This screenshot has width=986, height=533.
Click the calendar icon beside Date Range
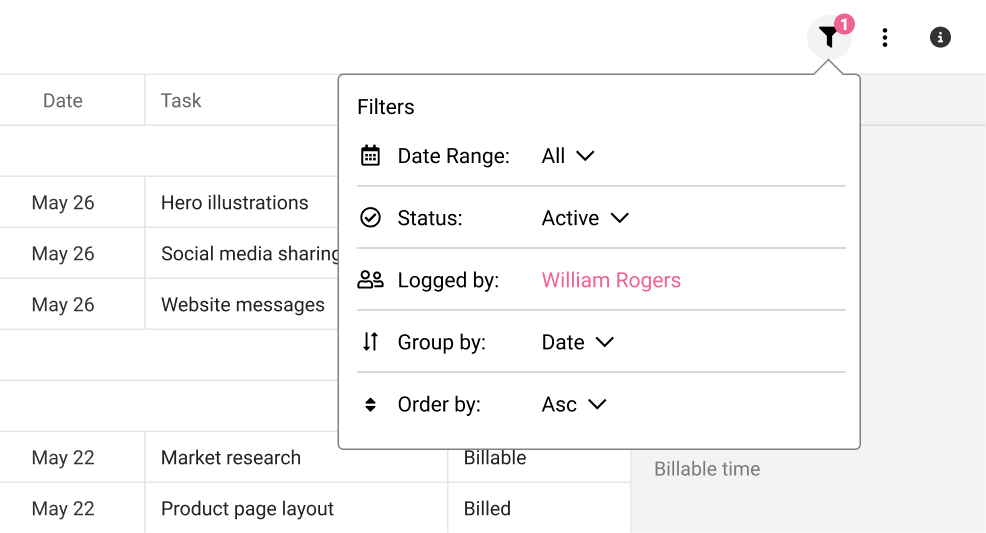370,155
